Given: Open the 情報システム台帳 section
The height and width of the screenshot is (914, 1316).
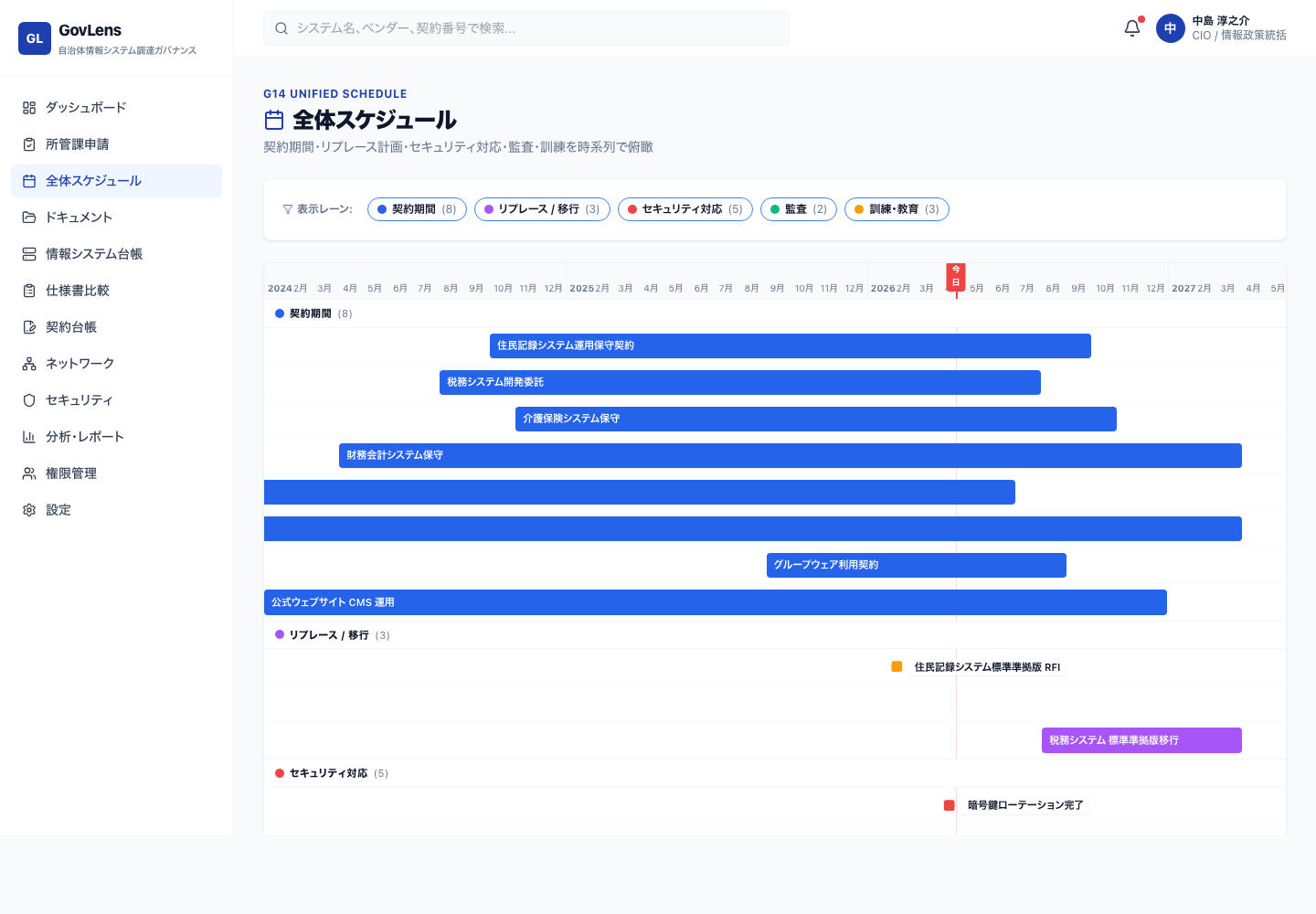Looking at the screenshot, I should (93, 253).
